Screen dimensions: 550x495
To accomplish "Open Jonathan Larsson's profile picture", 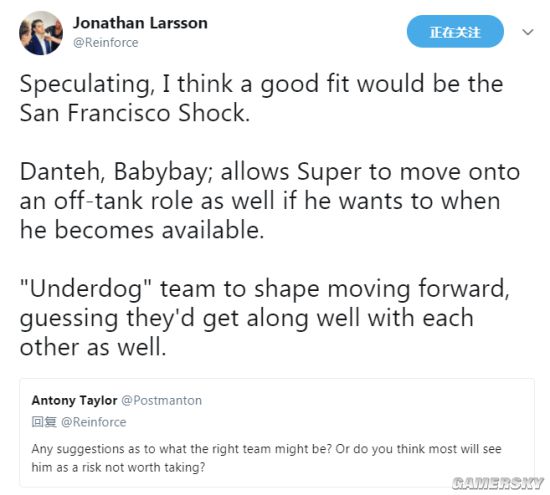I will click(41, 33).
